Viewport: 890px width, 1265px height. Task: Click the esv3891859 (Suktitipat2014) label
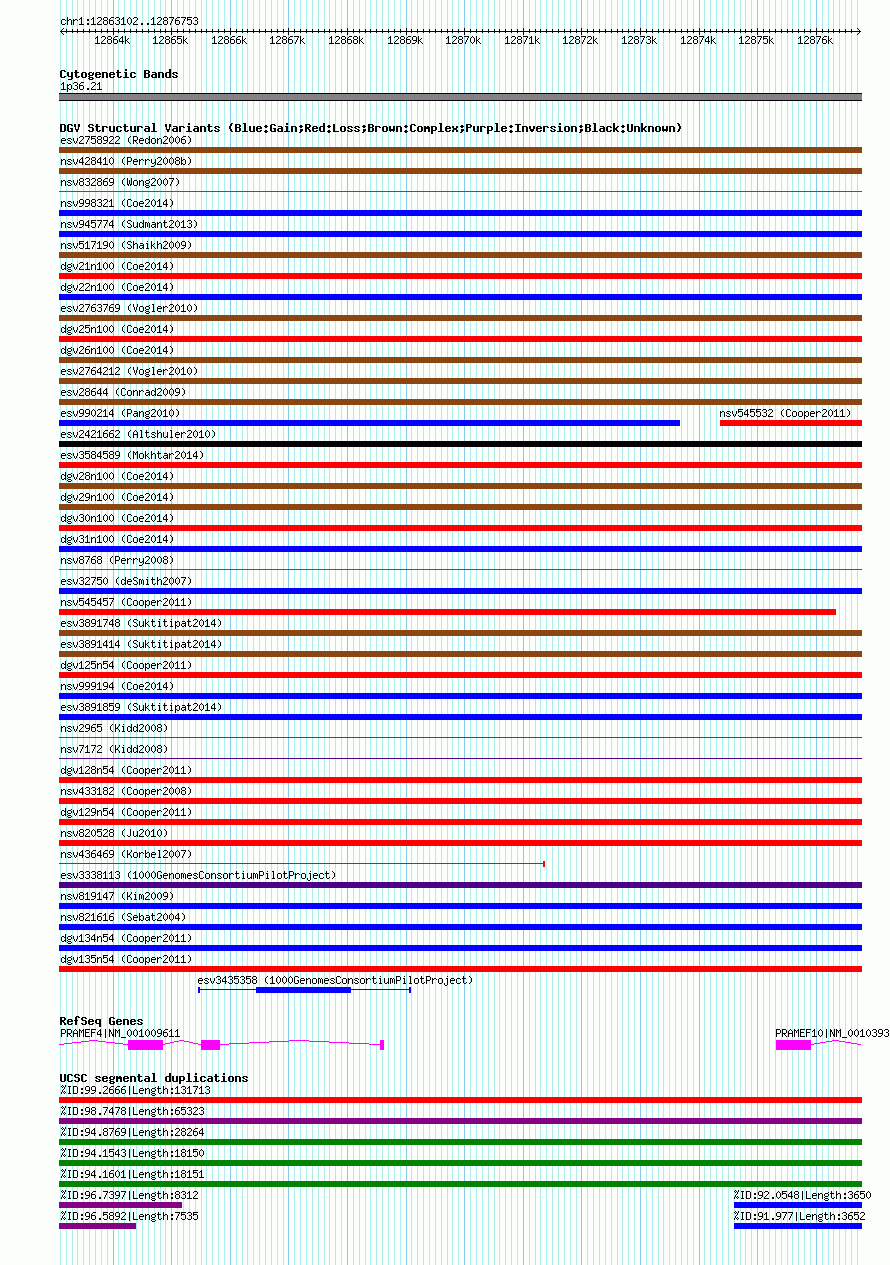click(141, 707)
